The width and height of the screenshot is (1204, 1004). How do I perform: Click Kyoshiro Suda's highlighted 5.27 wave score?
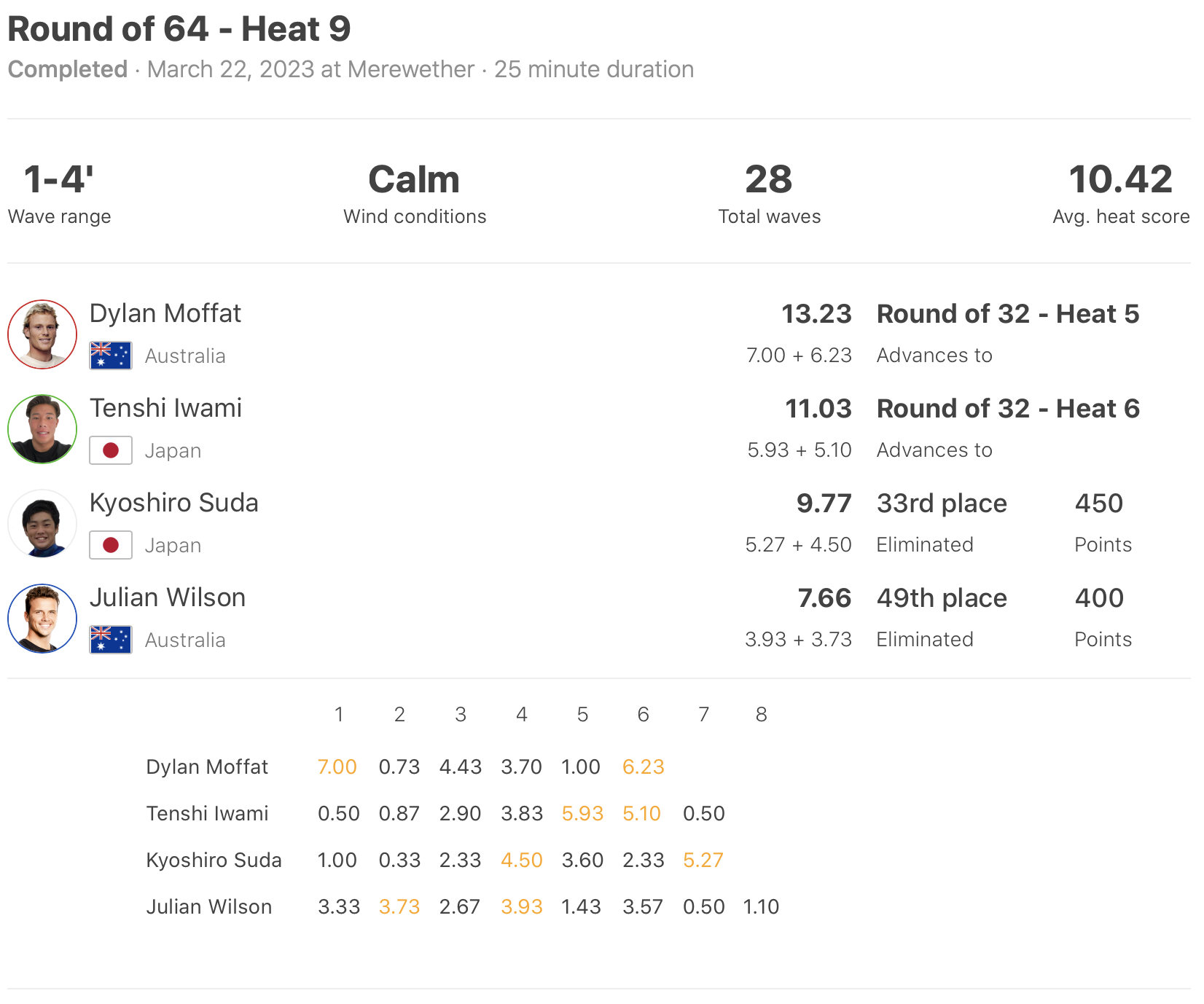(x=703, y=860)
